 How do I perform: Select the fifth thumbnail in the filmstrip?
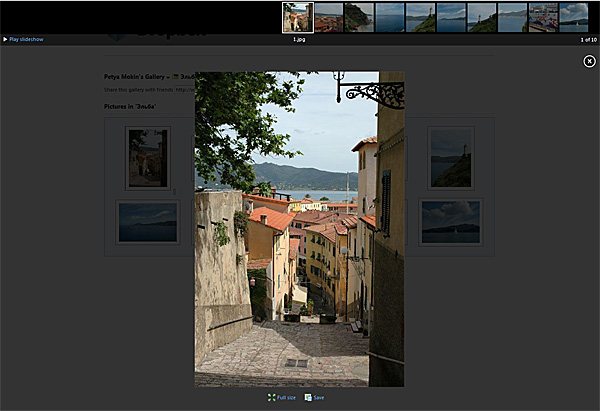coord(420,17)
